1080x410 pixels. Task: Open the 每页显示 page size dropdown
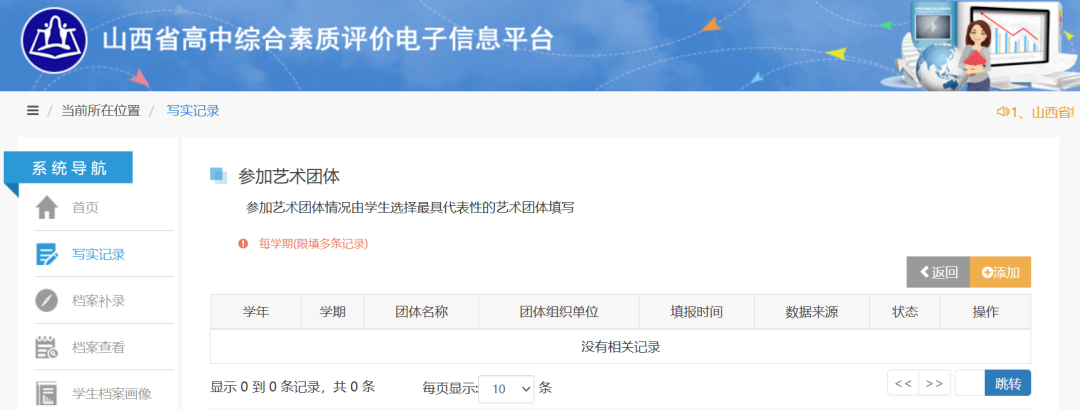point(506,389)
